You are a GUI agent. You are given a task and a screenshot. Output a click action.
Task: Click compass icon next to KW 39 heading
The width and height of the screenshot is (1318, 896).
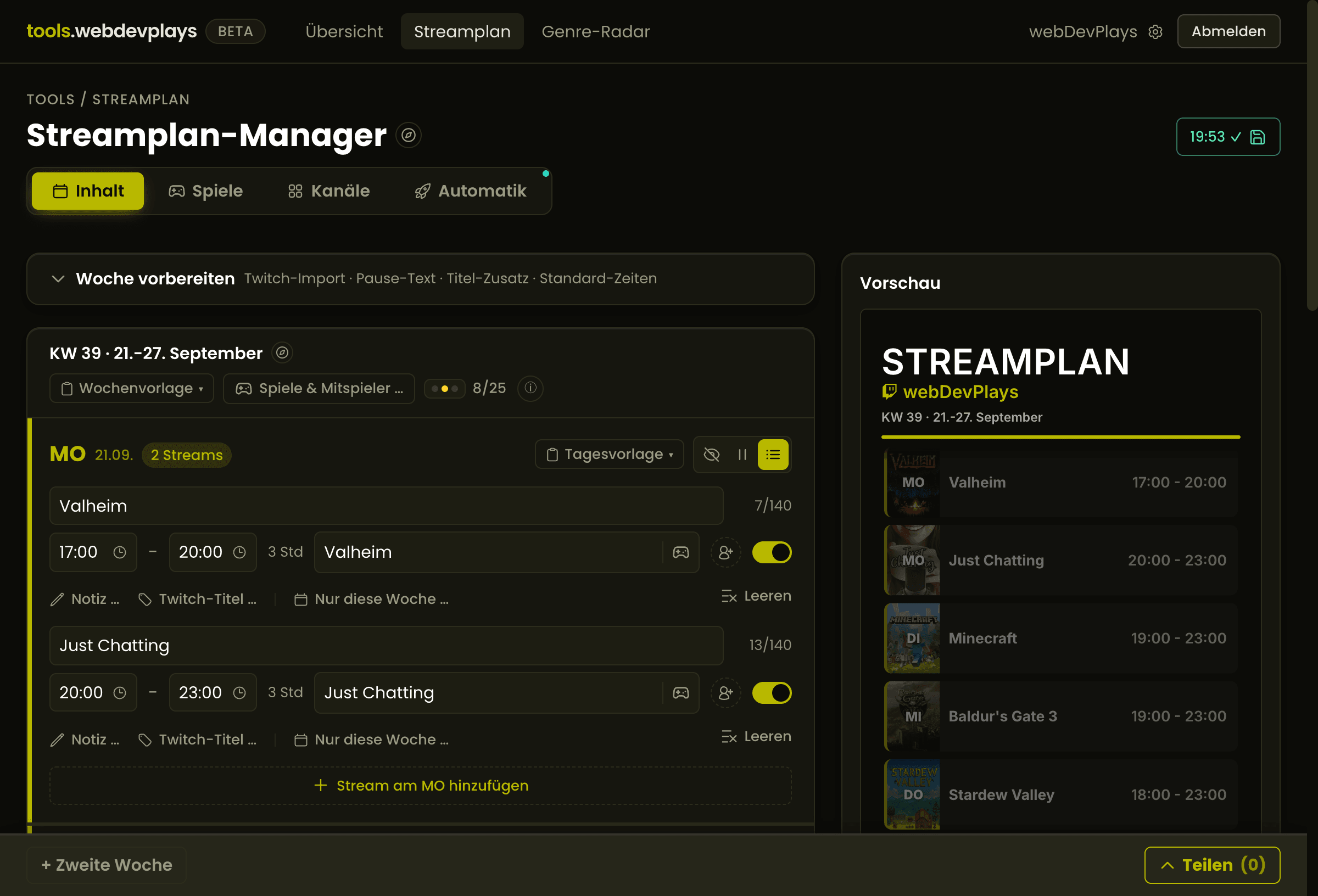282,352
